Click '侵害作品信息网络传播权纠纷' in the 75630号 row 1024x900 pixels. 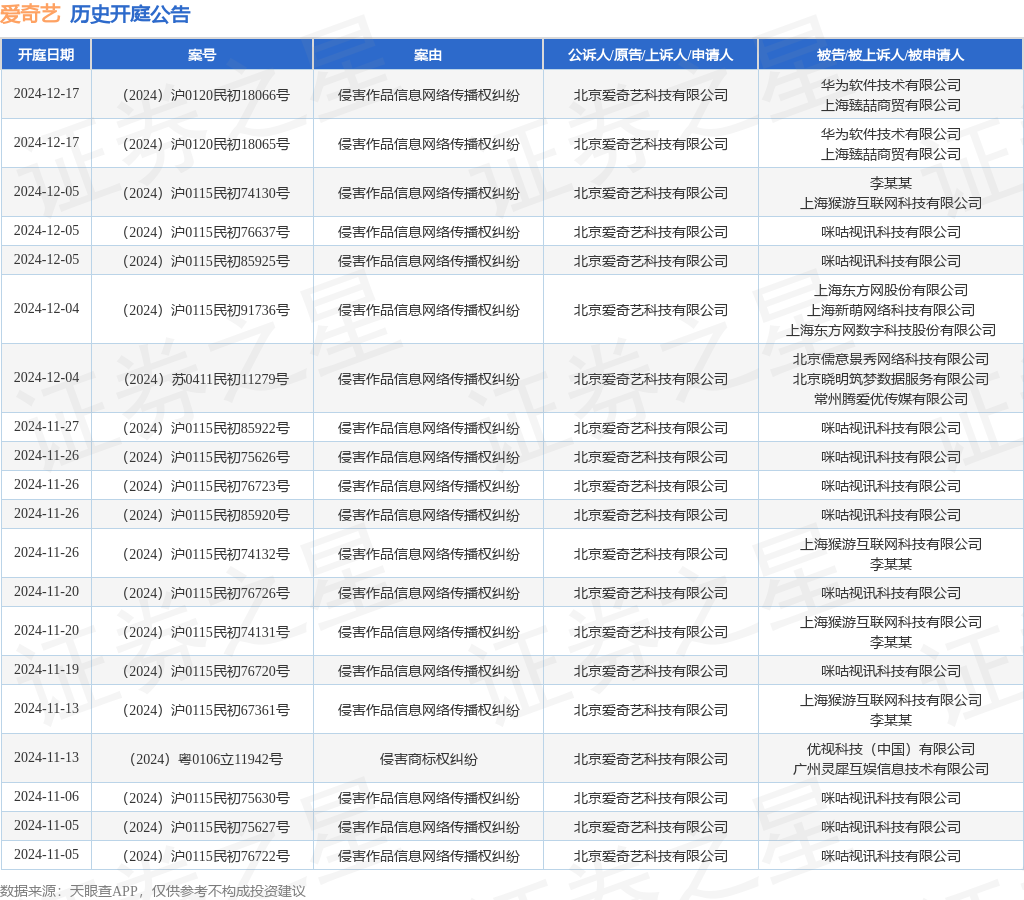pyautogui.click(x=428, y=799)
